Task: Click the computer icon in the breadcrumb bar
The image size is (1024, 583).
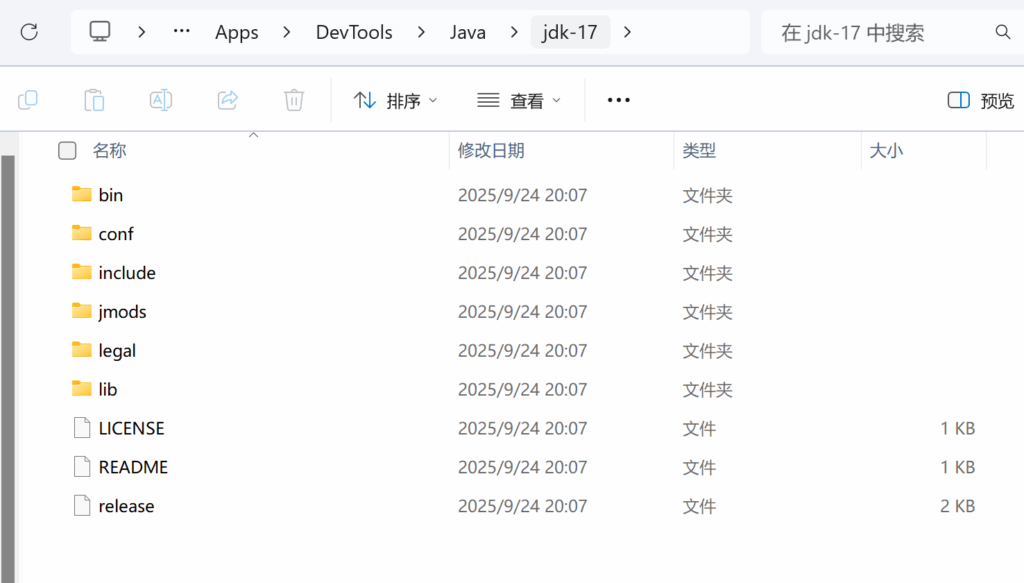Action: (99, 31)
